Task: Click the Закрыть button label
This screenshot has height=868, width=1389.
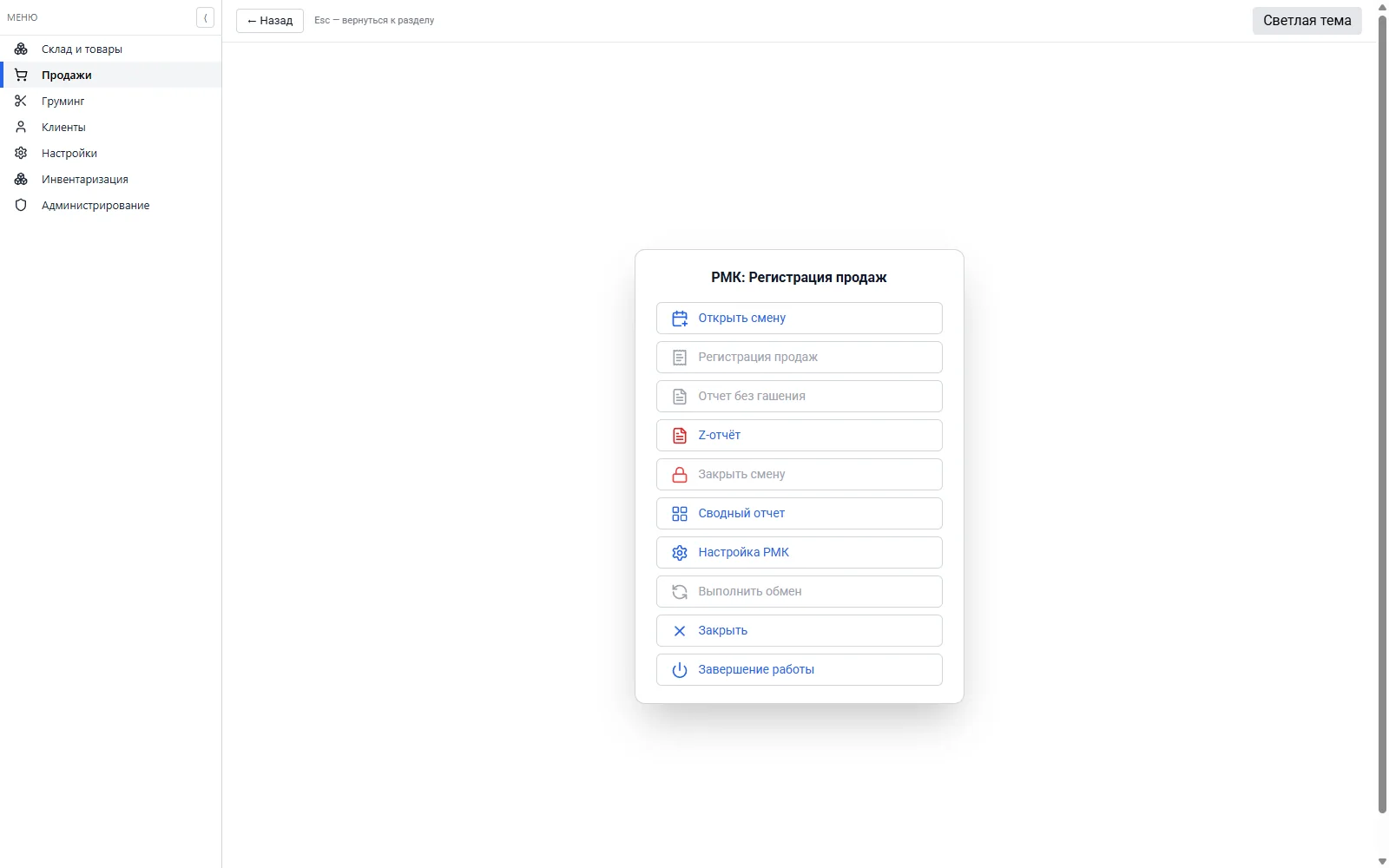Action: [722, 631]
